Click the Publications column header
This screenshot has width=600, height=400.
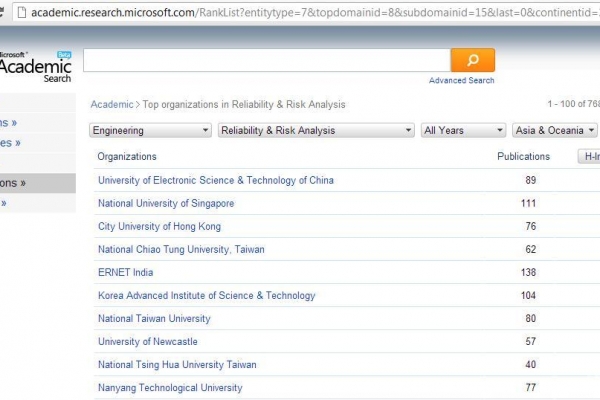point(523,157)
